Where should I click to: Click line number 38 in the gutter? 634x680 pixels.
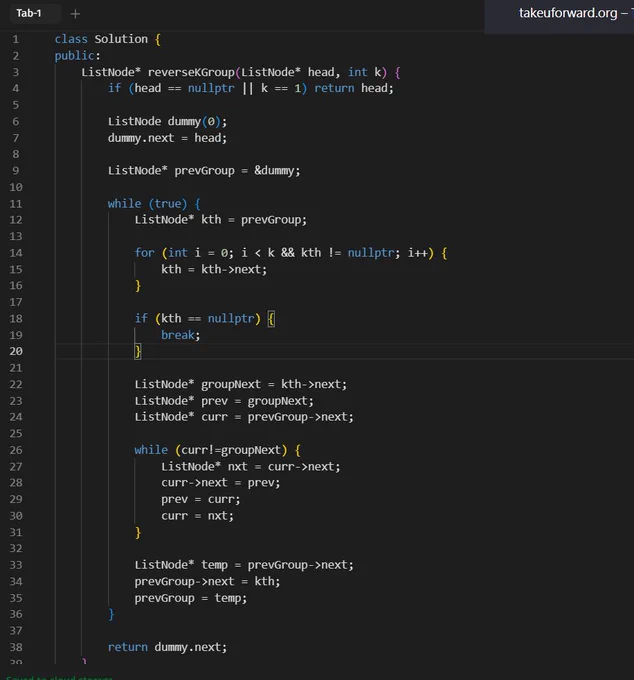coord(16,647)
